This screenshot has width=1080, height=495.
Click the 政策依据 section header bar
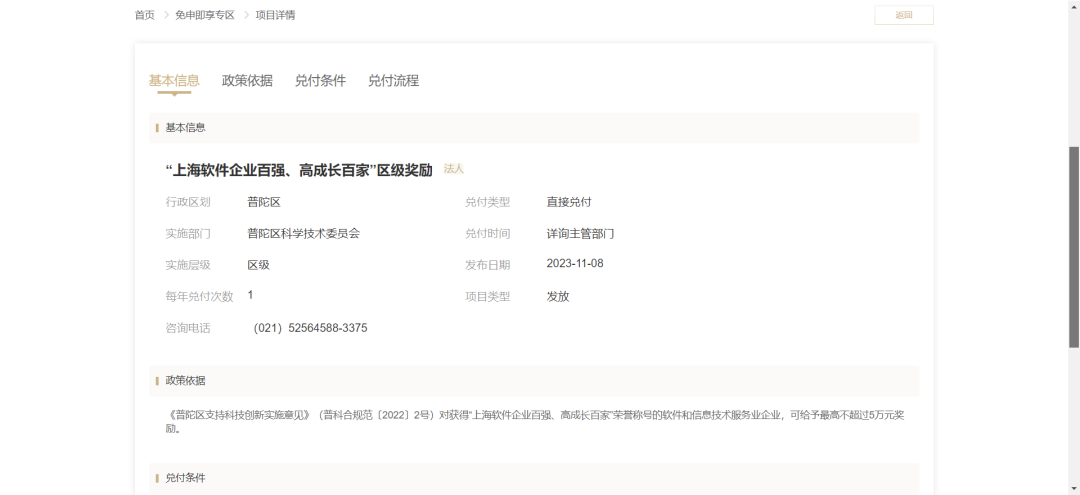534,381
